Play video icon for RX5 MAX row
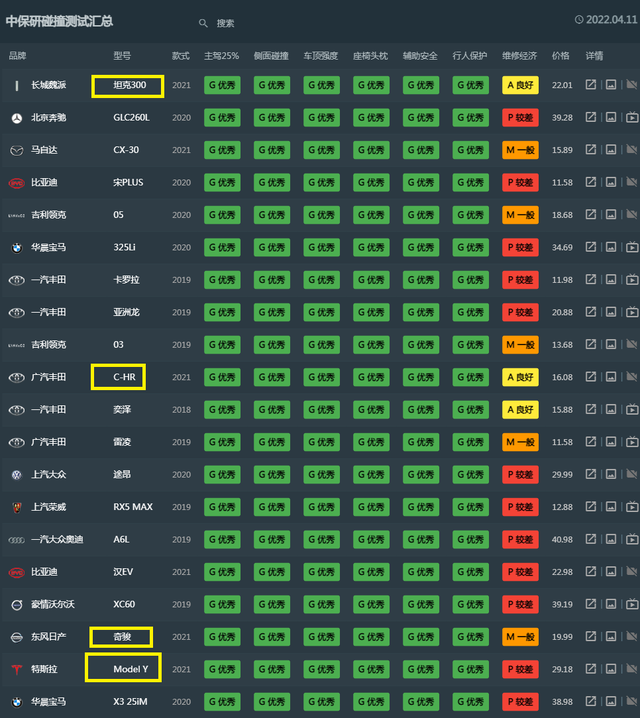Image resolution: width=640 pixels, height=718 pixels. tap(632, 507)
